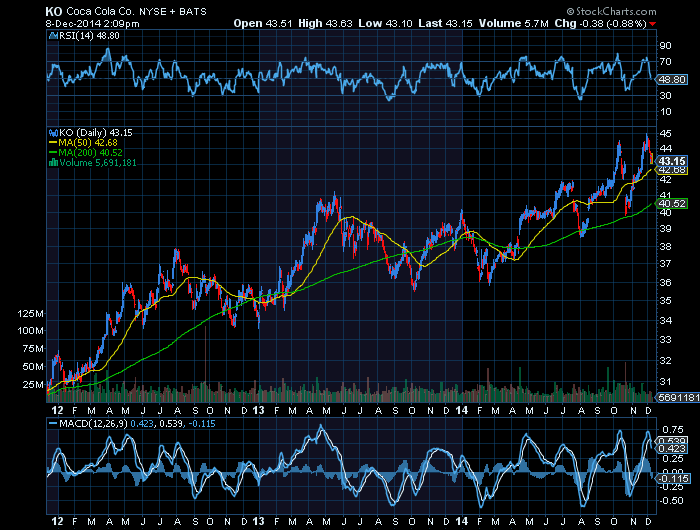Viewport: 700px width, 530px height.
Task: Click the green 40.52 tag on price axis
Action: coord(672,204)
